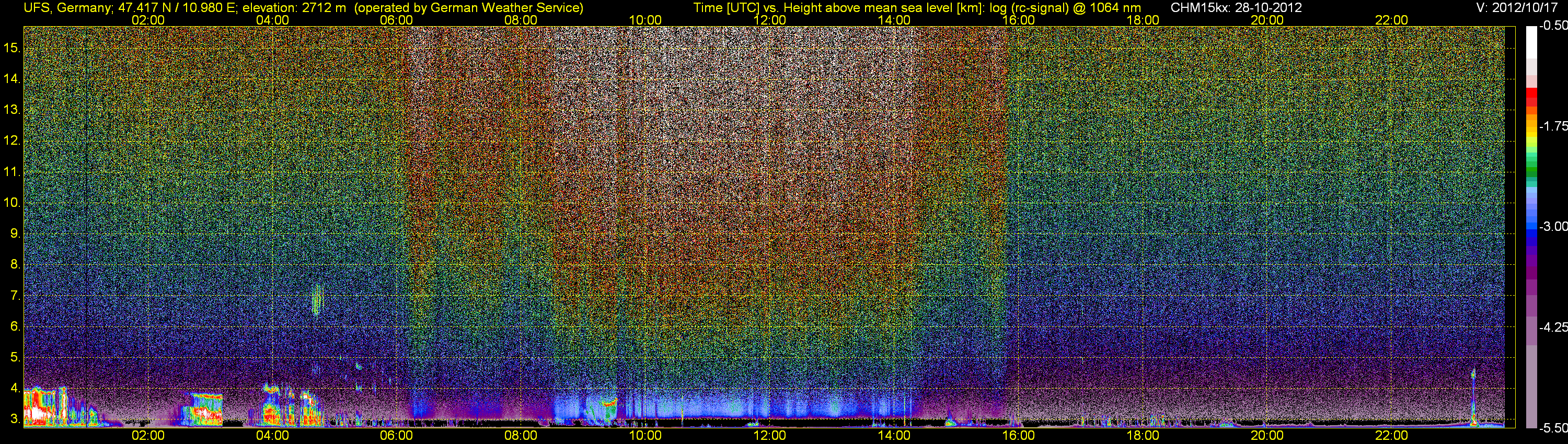Click the 06:00 label on top time axis
Viewport: 1568px width, 444px height.
(396, 20)
